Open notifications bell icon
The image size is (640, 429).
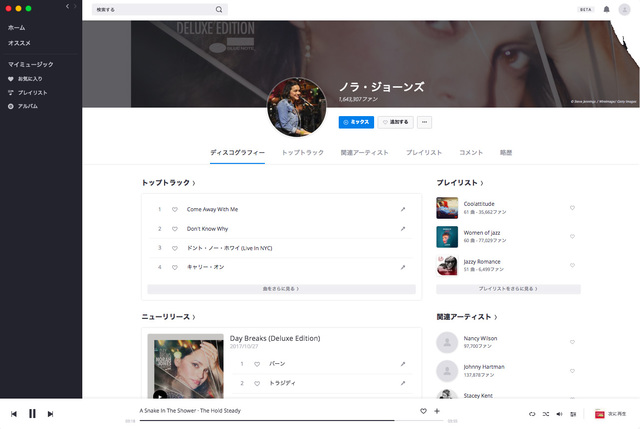607,9
